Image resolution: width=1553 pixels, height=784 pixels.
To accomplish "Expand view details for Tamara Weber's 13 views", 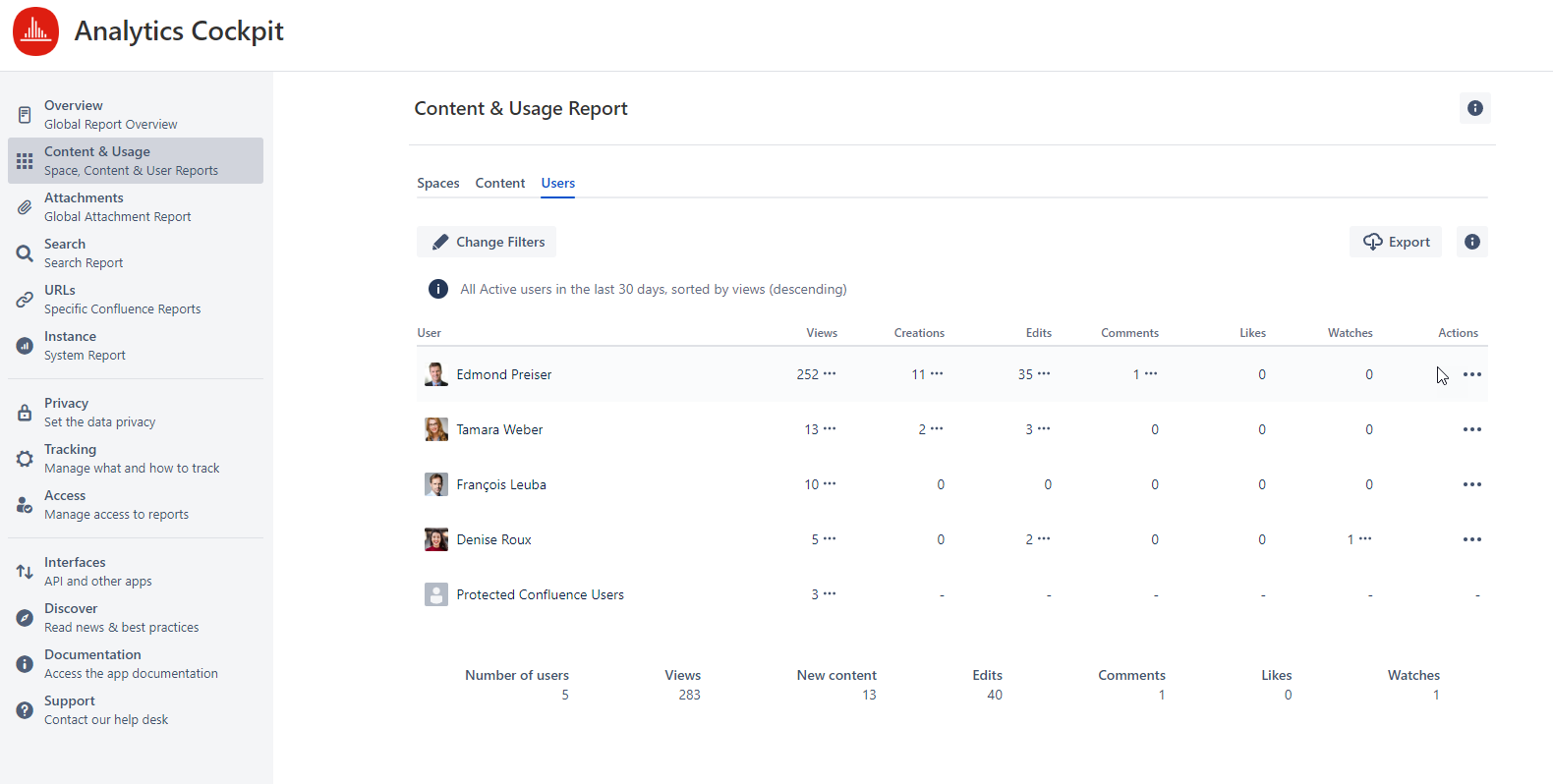I will click(830, 428).
